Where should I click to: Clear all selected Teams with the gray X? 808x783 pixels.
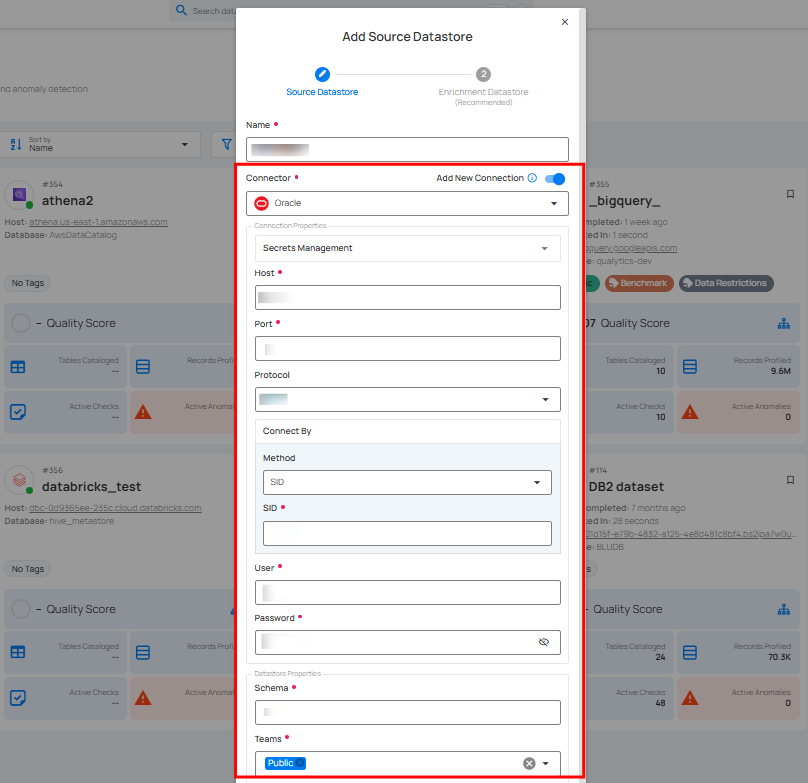529,763
